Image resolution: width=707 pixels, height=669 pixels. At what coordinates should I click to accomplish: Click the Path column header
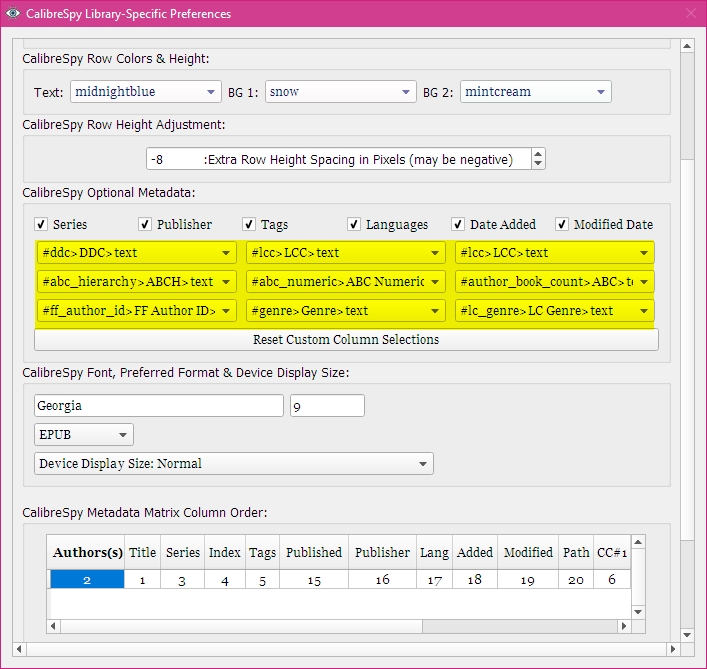[x=576, y=552]
